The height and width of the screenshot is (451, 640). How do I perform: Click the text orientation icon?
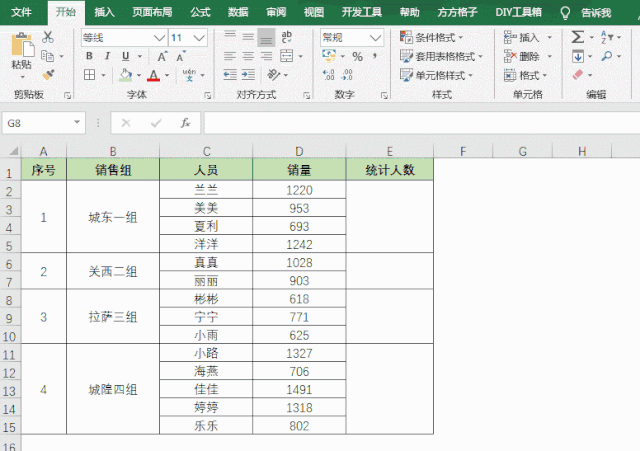[x=273, y=75]
